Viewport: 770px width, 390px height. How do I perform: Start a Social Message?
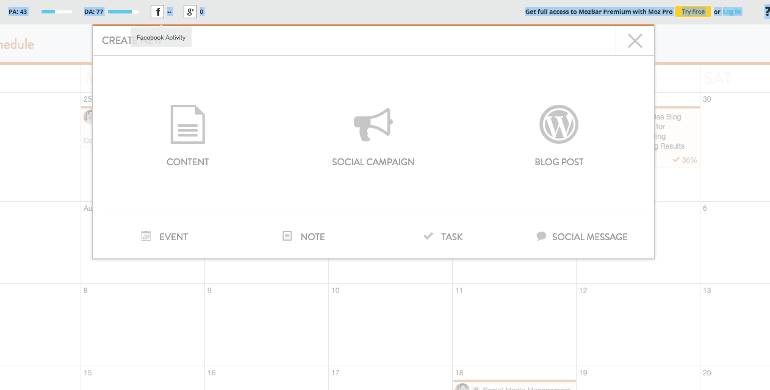pyautogui.click(x=582, y=236)
